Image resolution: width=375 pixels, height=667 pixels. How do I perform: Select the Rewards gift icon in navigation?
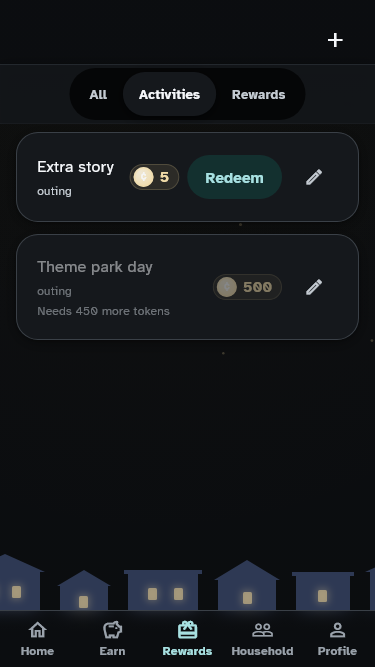[187, 630]
